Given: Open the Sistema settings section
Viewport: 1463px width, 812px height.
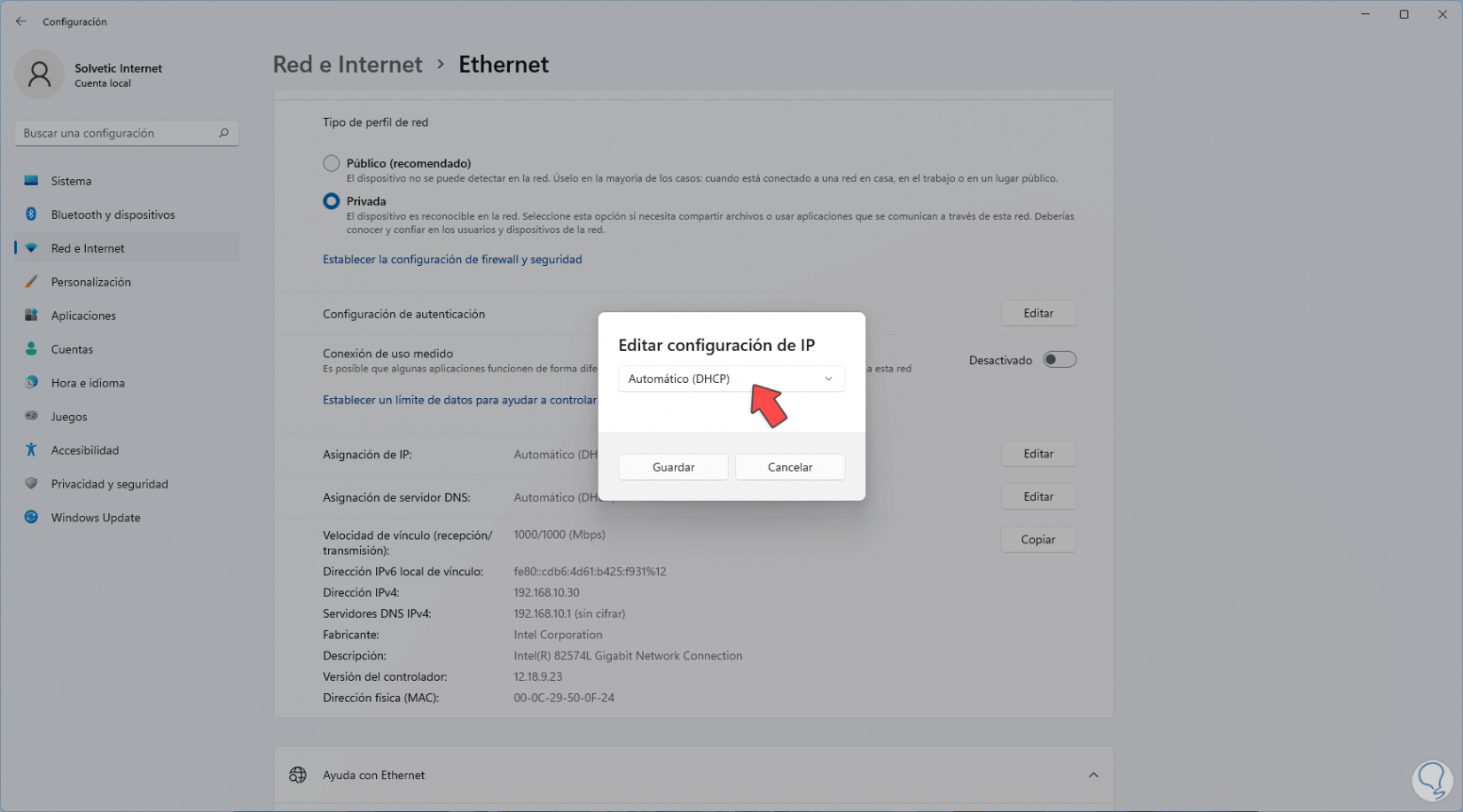Looking at the screenshot, I should pos(71,181).
